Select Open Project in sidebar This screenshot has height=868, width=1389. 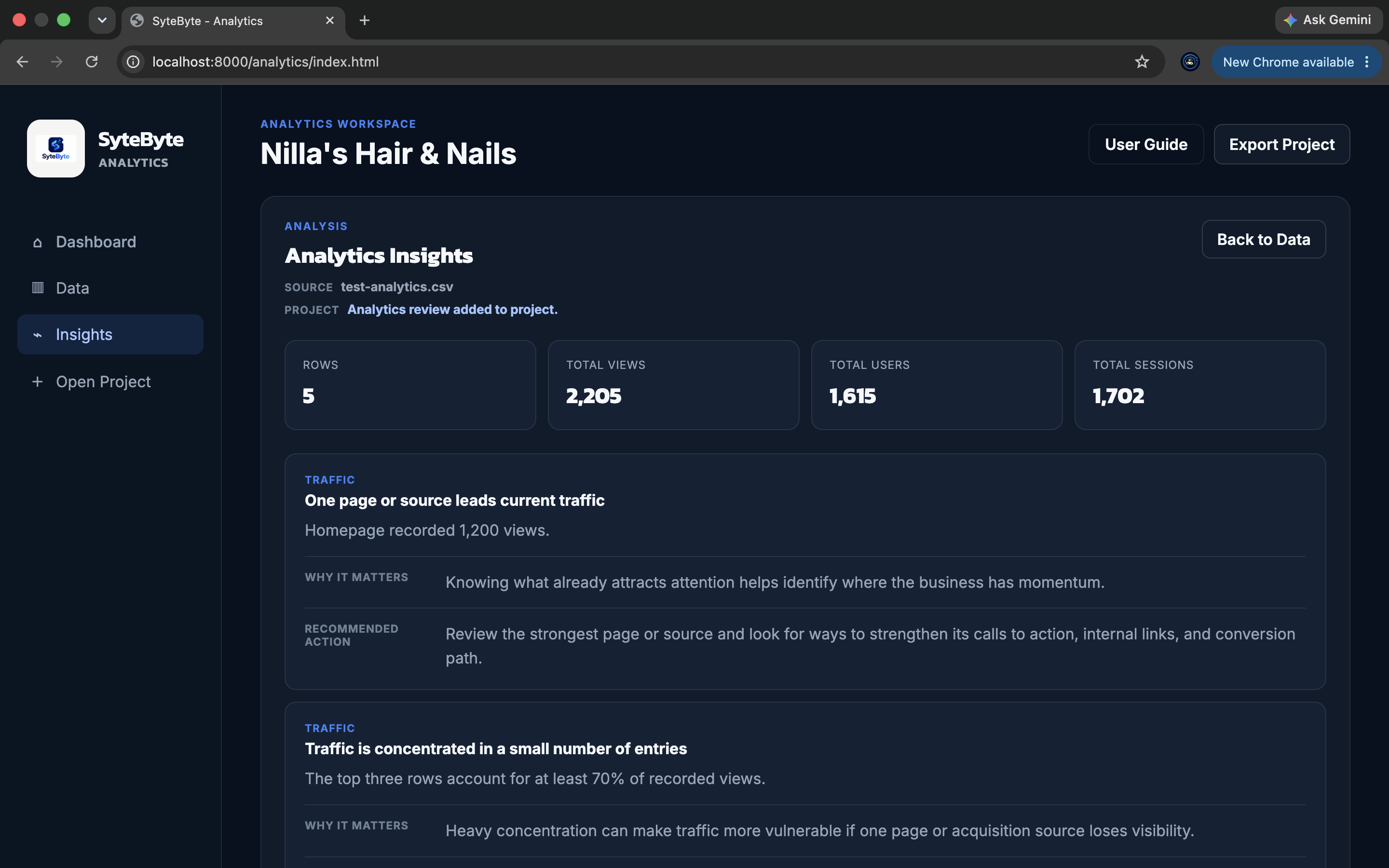[x=110, y=382]
